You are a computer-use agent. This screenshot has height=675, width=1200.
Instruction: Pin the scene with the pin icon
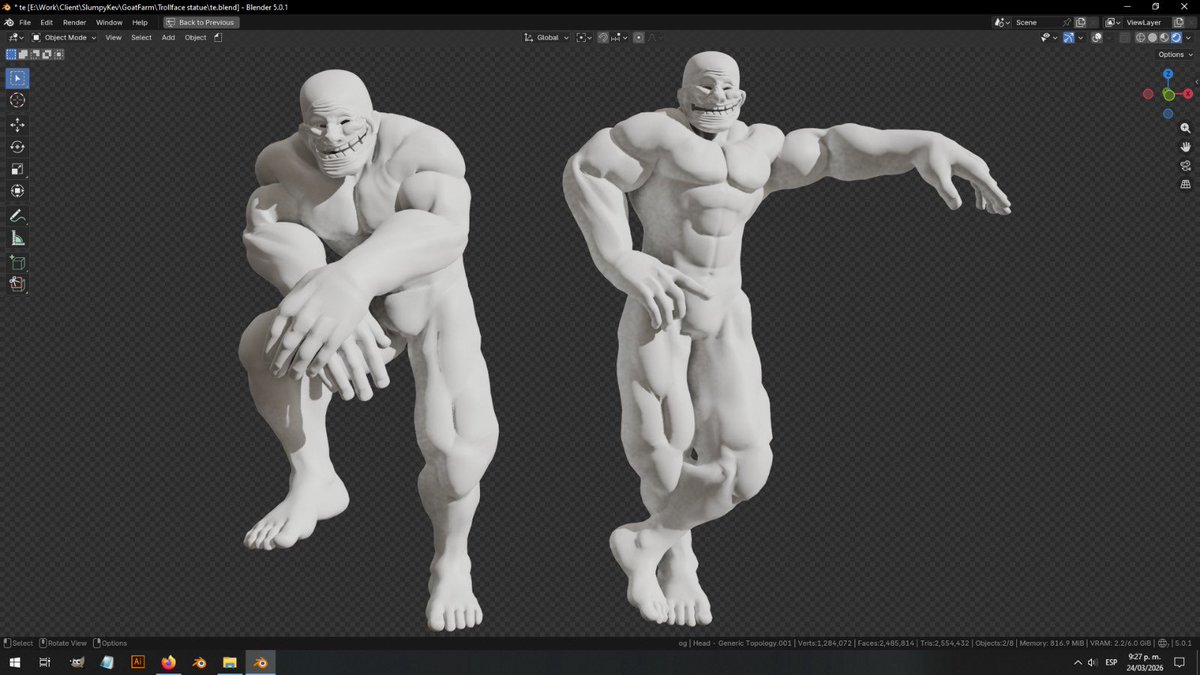click(x=1066, y=22)
